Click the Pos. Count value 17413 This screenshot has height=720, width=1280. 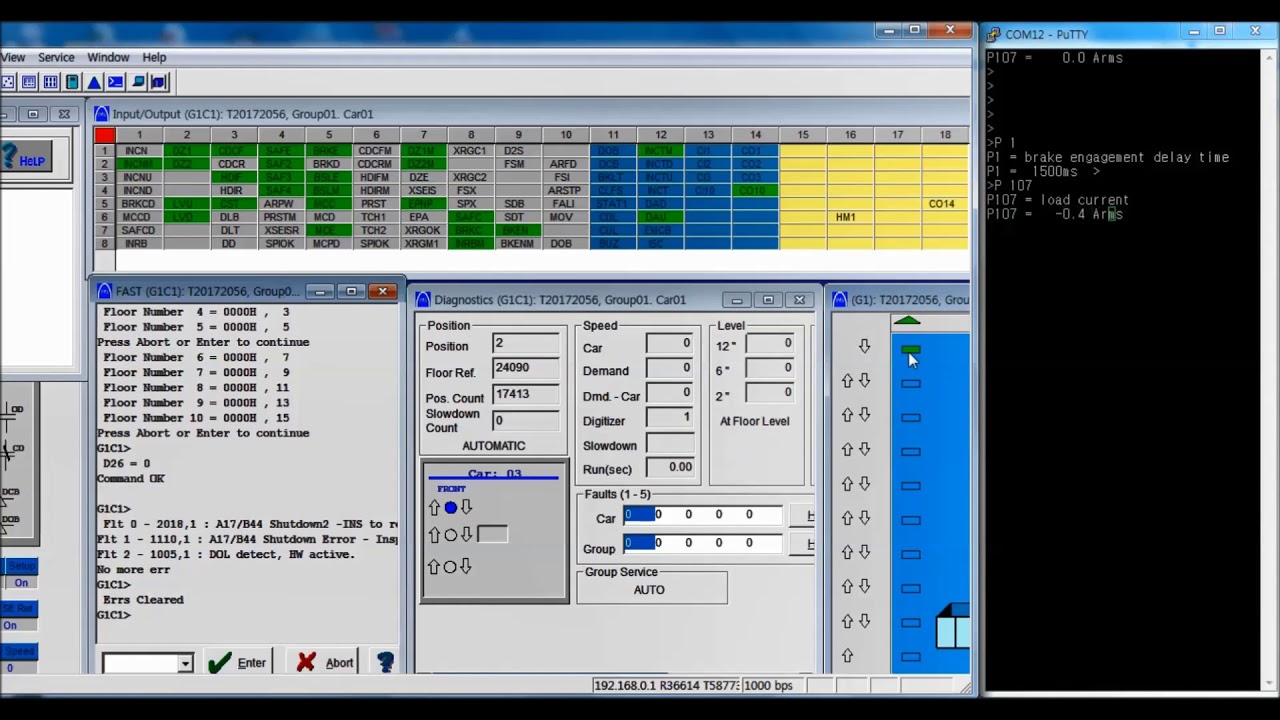point(525,395)
